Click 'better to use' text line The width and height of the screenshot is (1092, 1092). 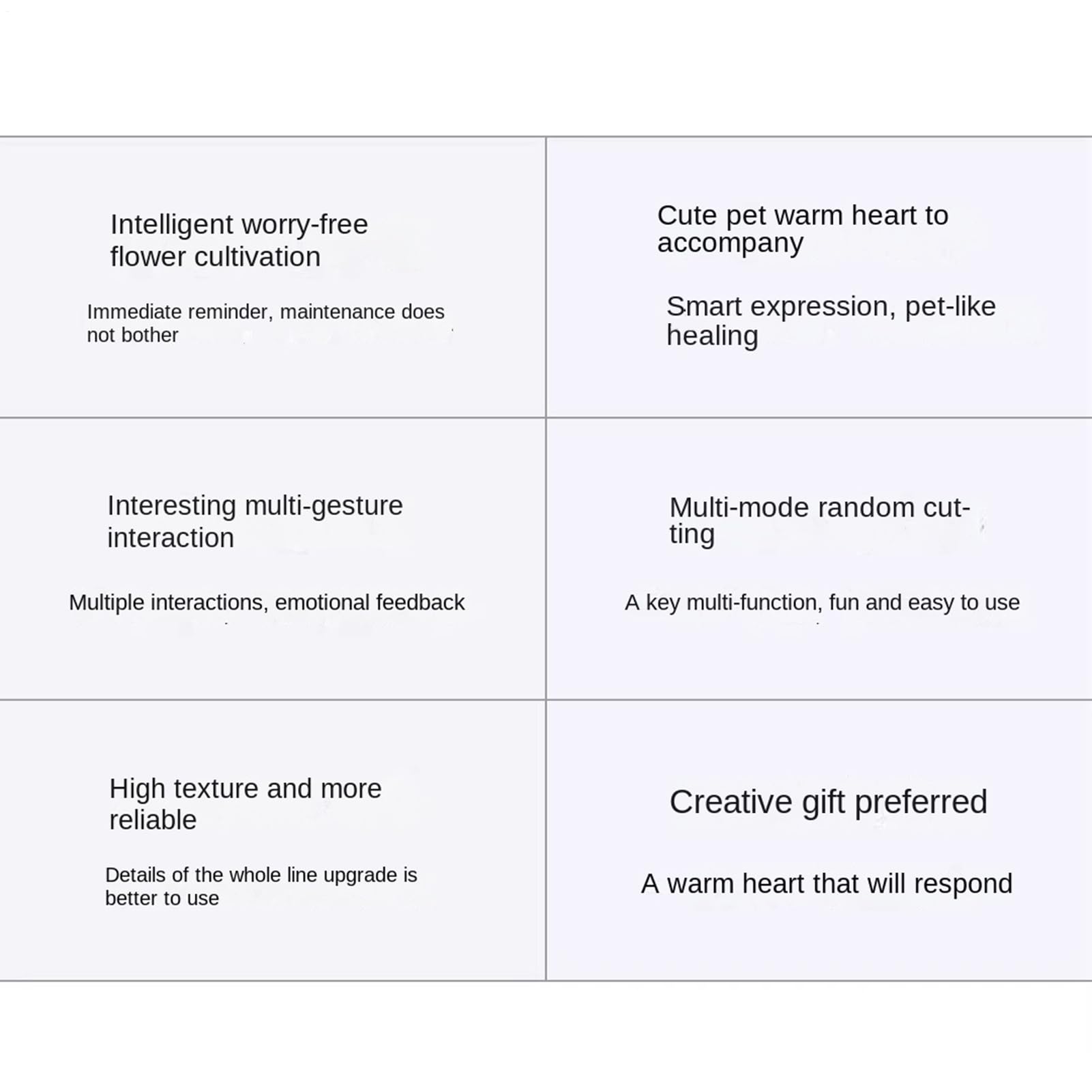(x=162, y=898)
